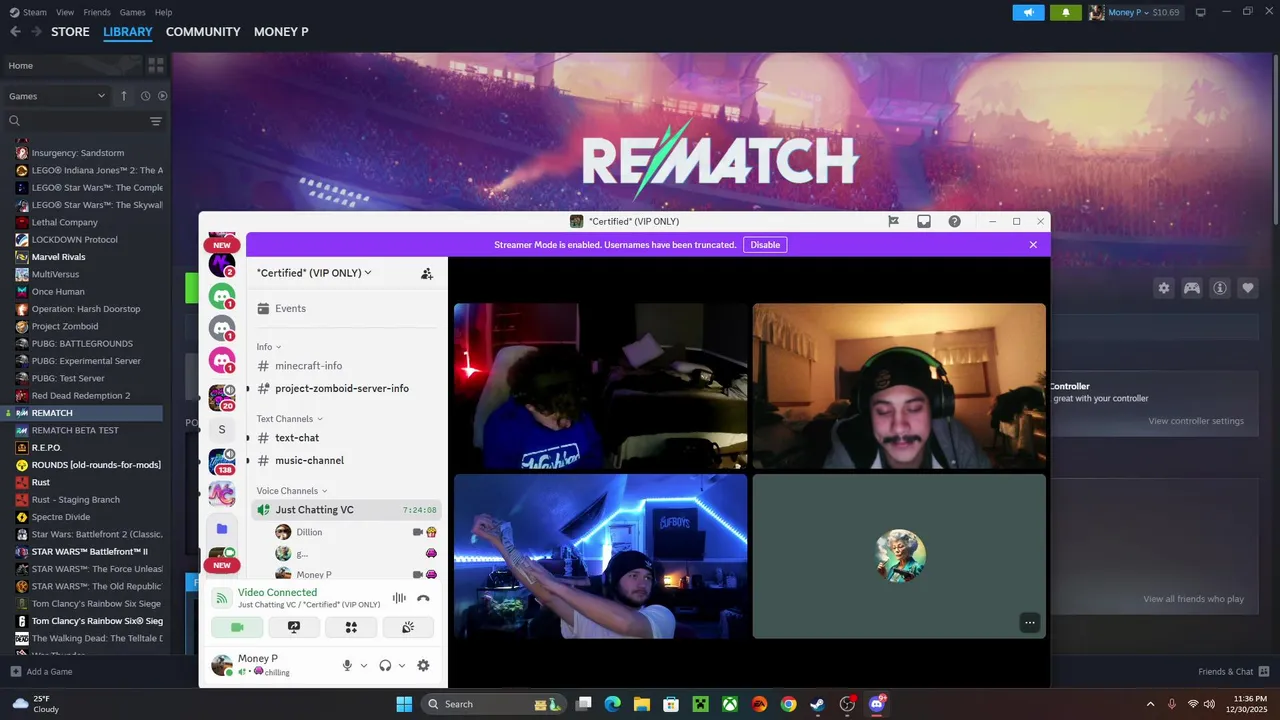Deafen Discord headphones
The height and width of the screenshot is (720, 1280).
pos(385,665)
